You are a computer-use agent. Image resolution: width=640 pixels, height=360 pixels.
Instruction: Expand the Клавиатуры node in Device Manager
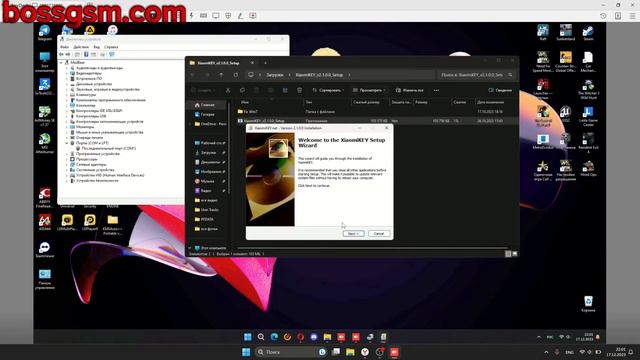click(67, 95)
